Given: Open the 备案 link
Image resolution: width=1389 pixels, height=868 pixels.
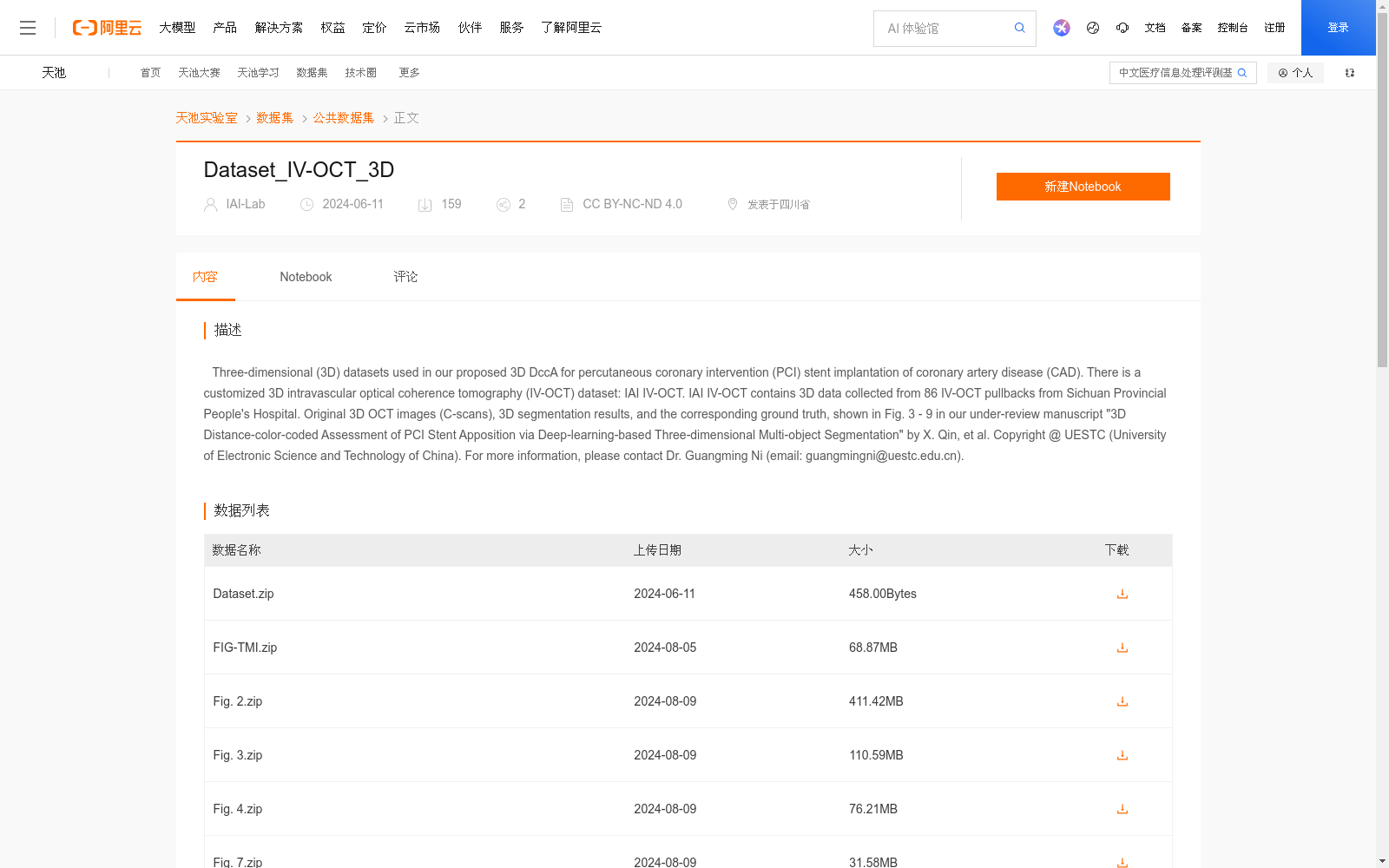Looking at the screenshot, I should (x=1191, y=28).
